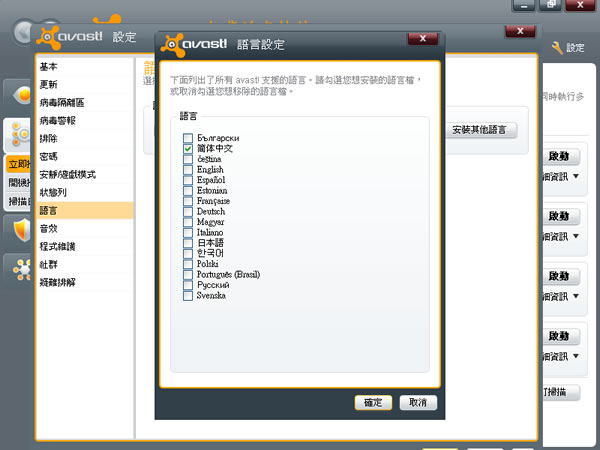Screen dimensions: 600x450
Task: Select the 疑難排解 settings category
Action: pos(85,282)
